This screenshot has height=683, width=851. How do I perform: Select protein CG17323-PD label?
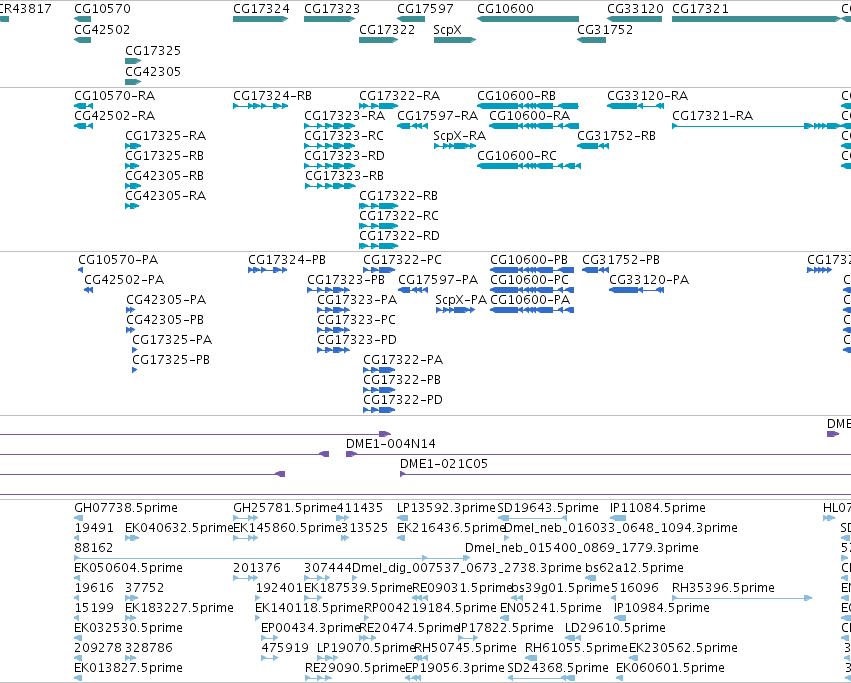(x=357, y=340)
